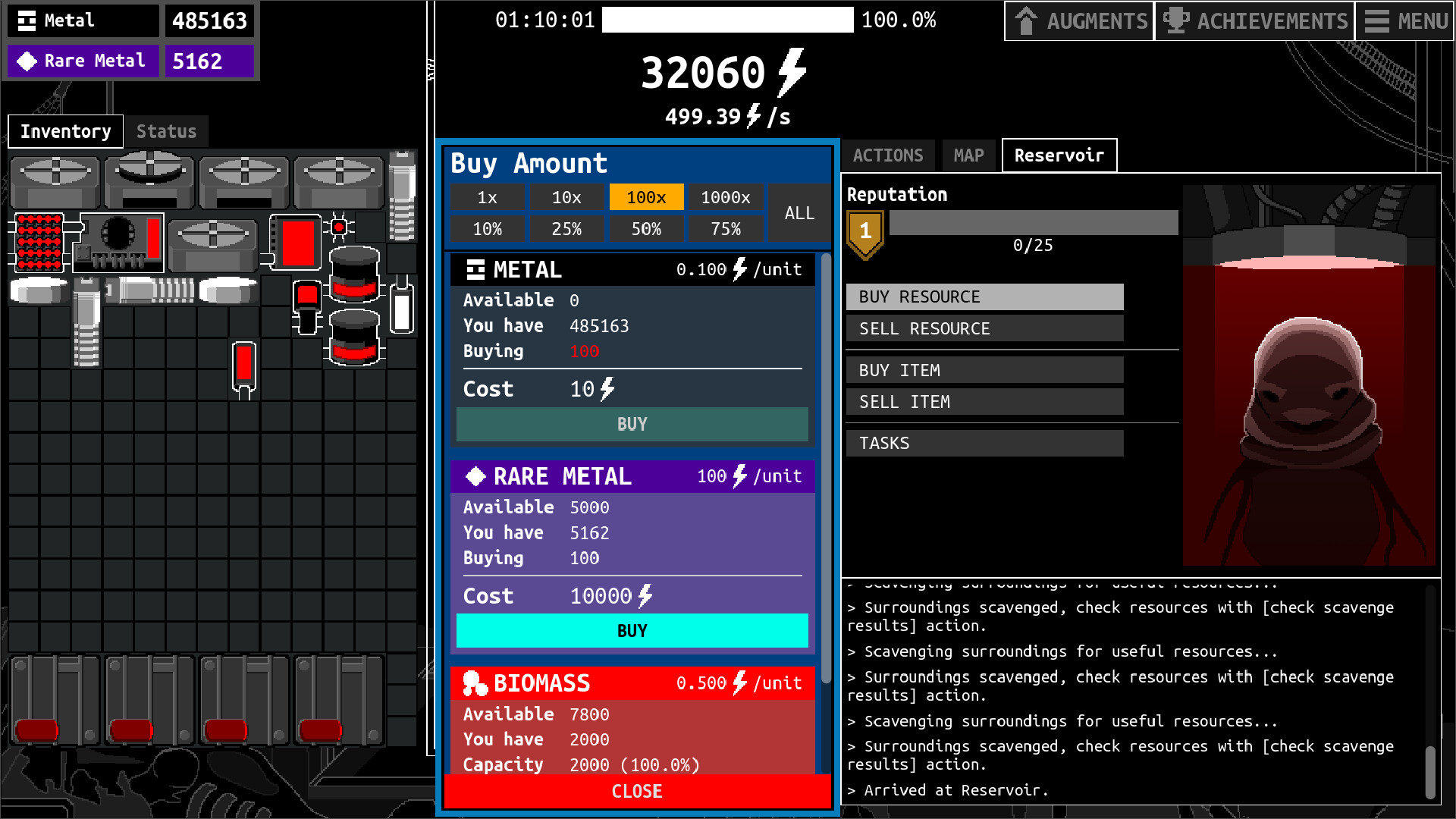Click the Achievements trophy icon

1175,20
